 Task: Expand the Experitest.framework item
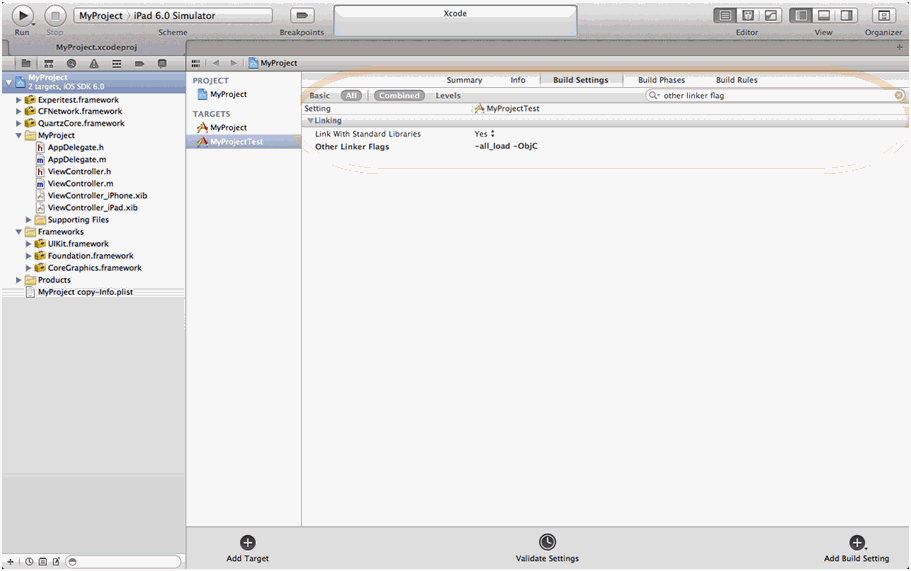pos(18,100)
